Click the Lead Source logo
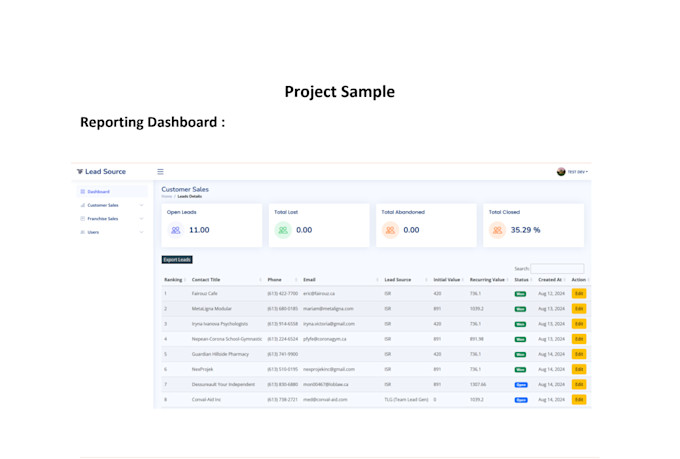Screen dimensions: 680x459 101,171
